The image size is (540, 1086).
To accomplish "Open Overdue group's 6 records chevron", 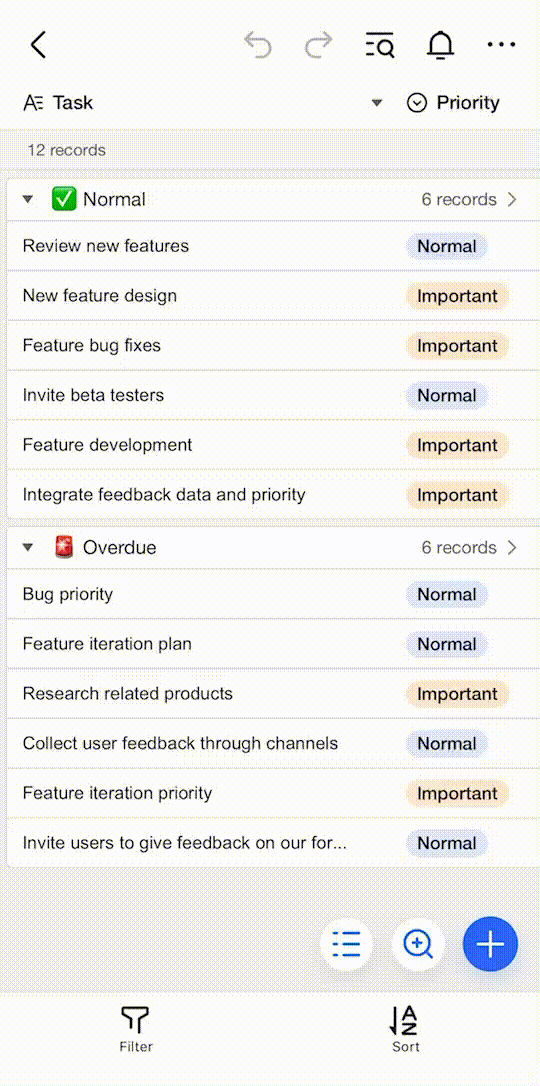I will [512, 548].
